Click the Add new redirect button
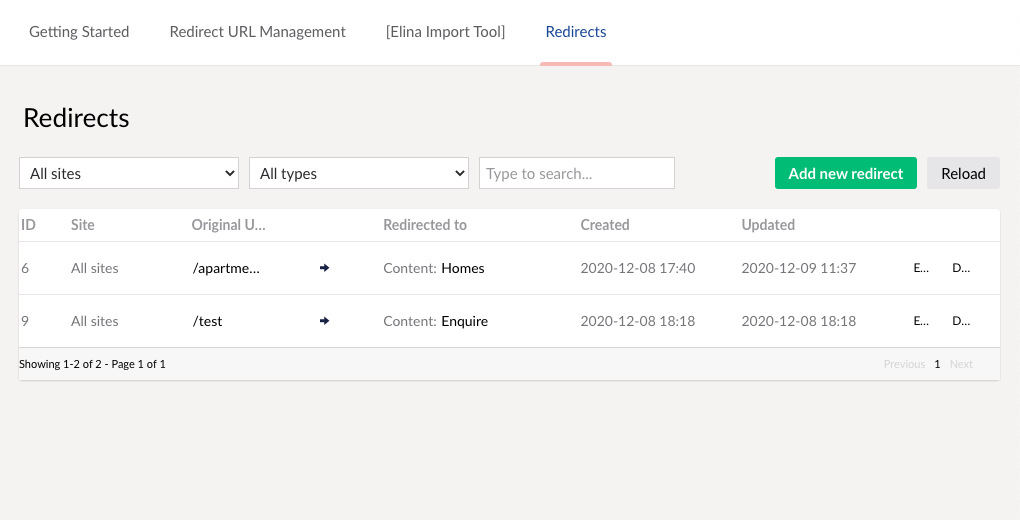The width and height of the screenshot is (1020, 520). [845, 173]
